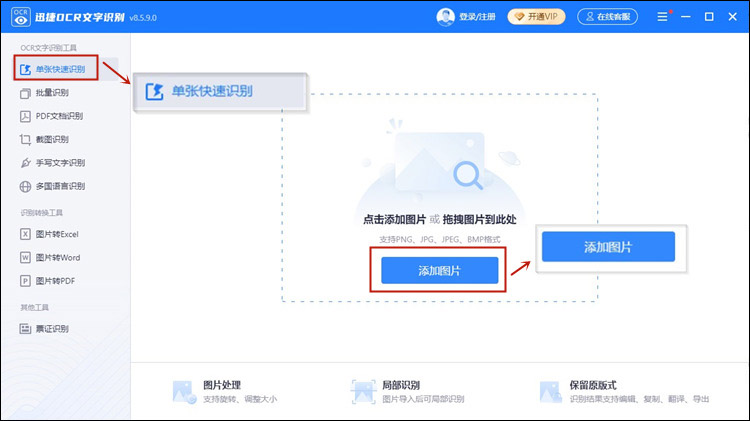750x421 pixels.
Task: Click 支持旋转、调整大小 description
Action: (240, 399)
